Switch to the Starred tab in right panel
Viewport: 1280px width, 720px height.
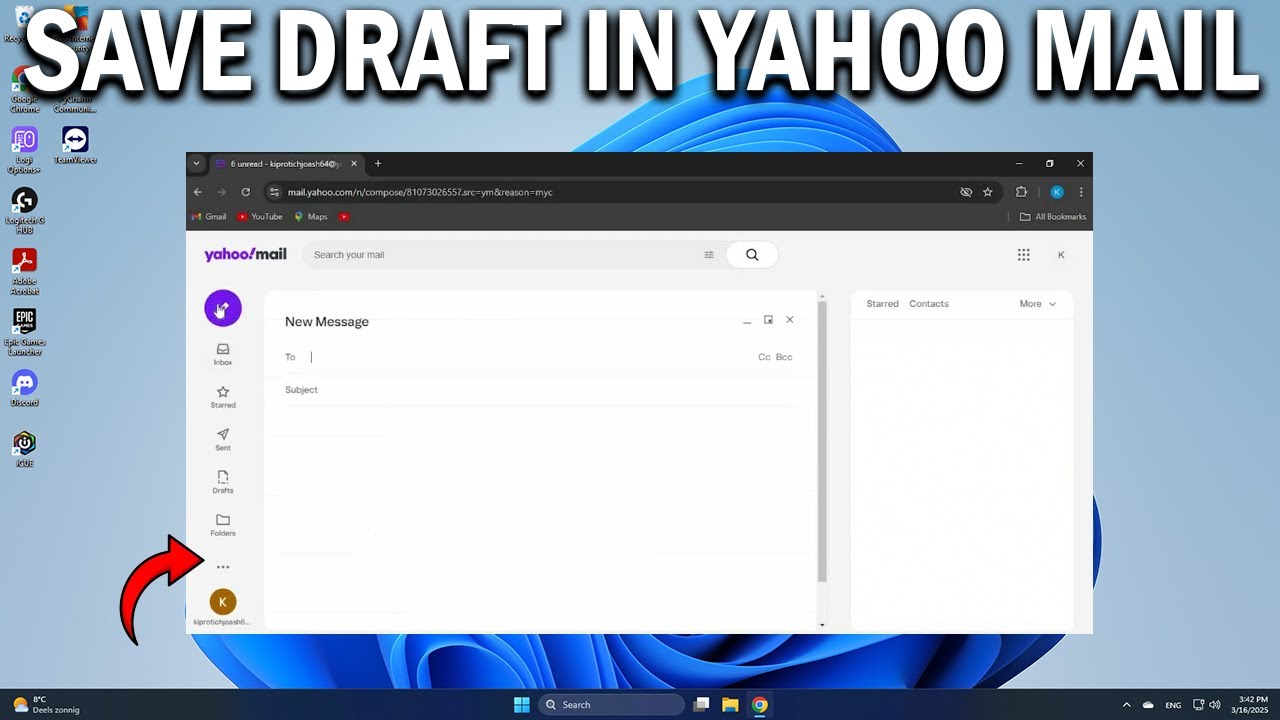click(882, 304)
